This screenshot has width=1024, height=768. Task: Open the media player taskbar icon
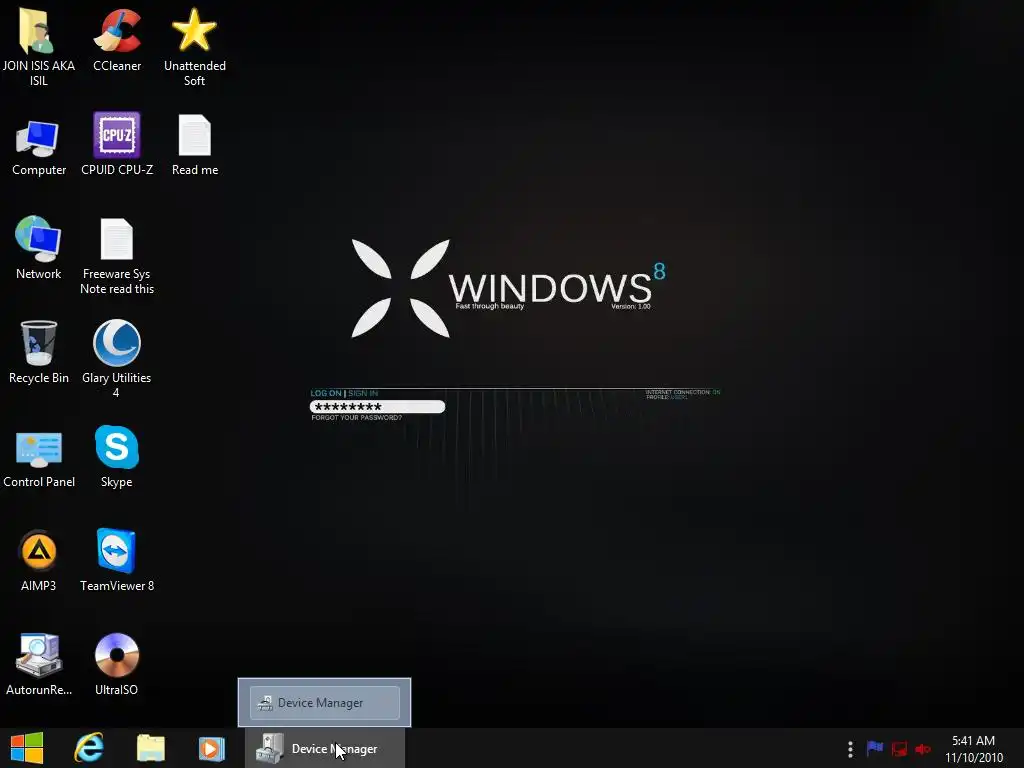212,748
